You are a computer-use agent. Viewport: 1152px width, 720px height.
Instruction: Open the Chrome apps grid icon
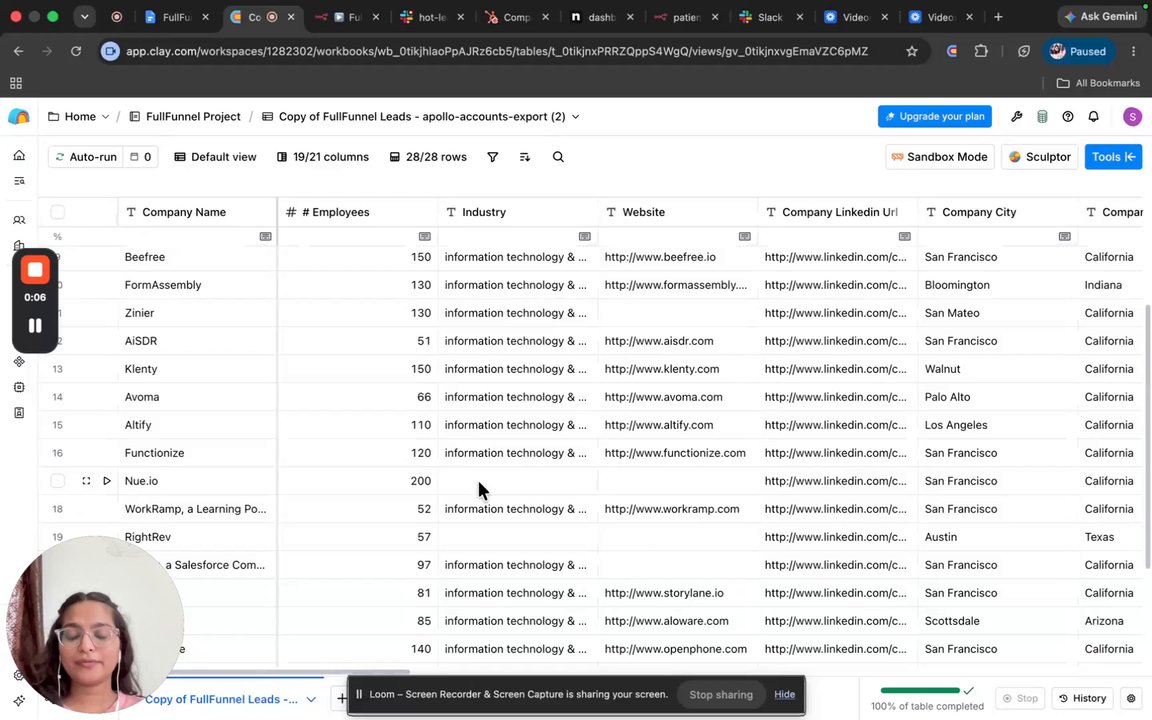pyautogui.click(x=15, y=83)
